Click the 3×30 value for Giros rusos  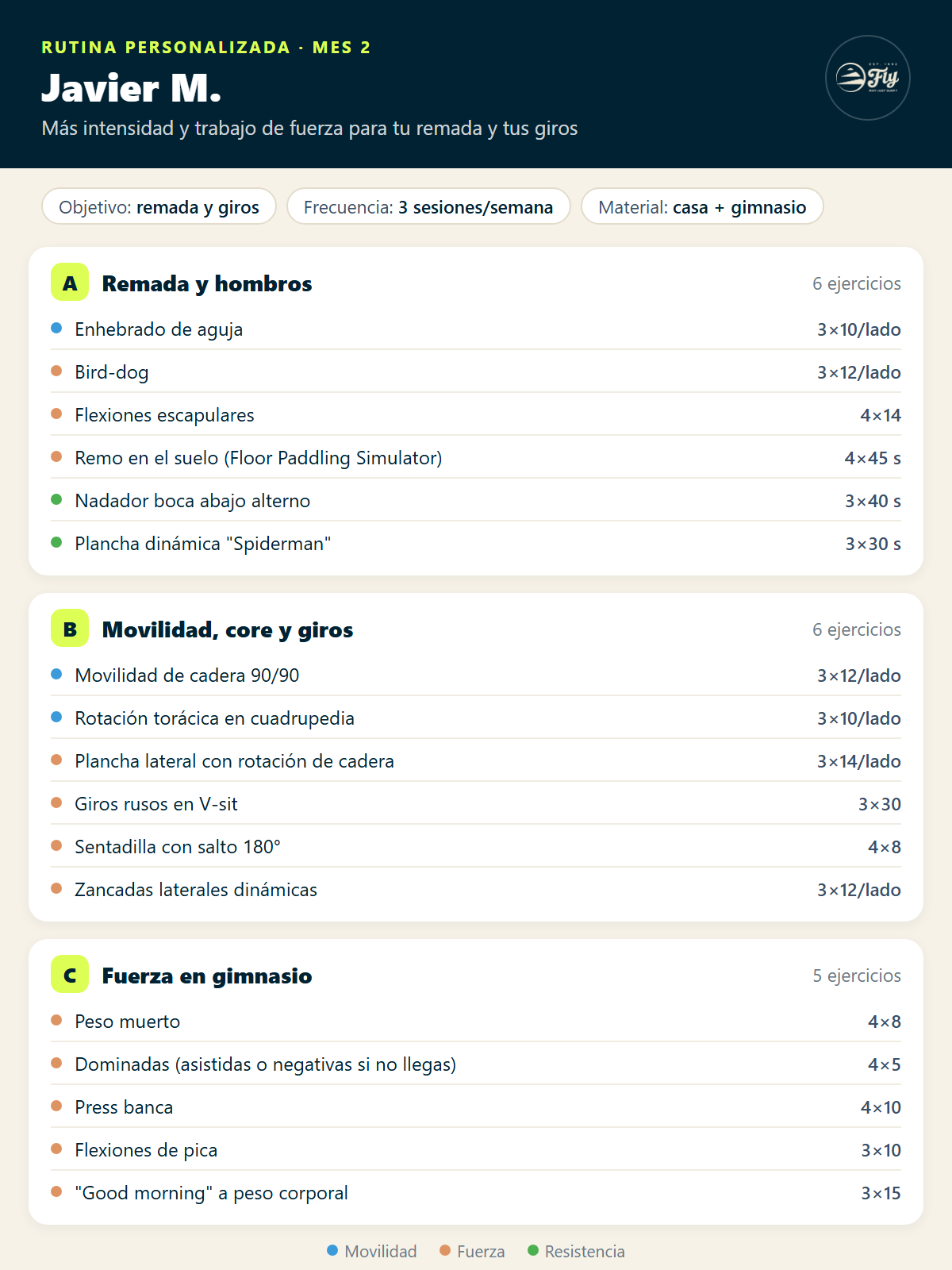(x=880, y=804)
